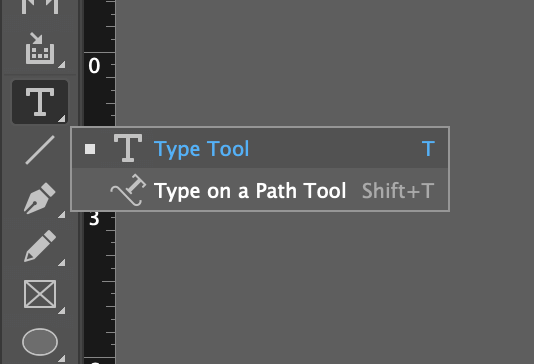Click the Type Tool flyout T icon
Screen dimensions: 534x364
tap(128, 148)
